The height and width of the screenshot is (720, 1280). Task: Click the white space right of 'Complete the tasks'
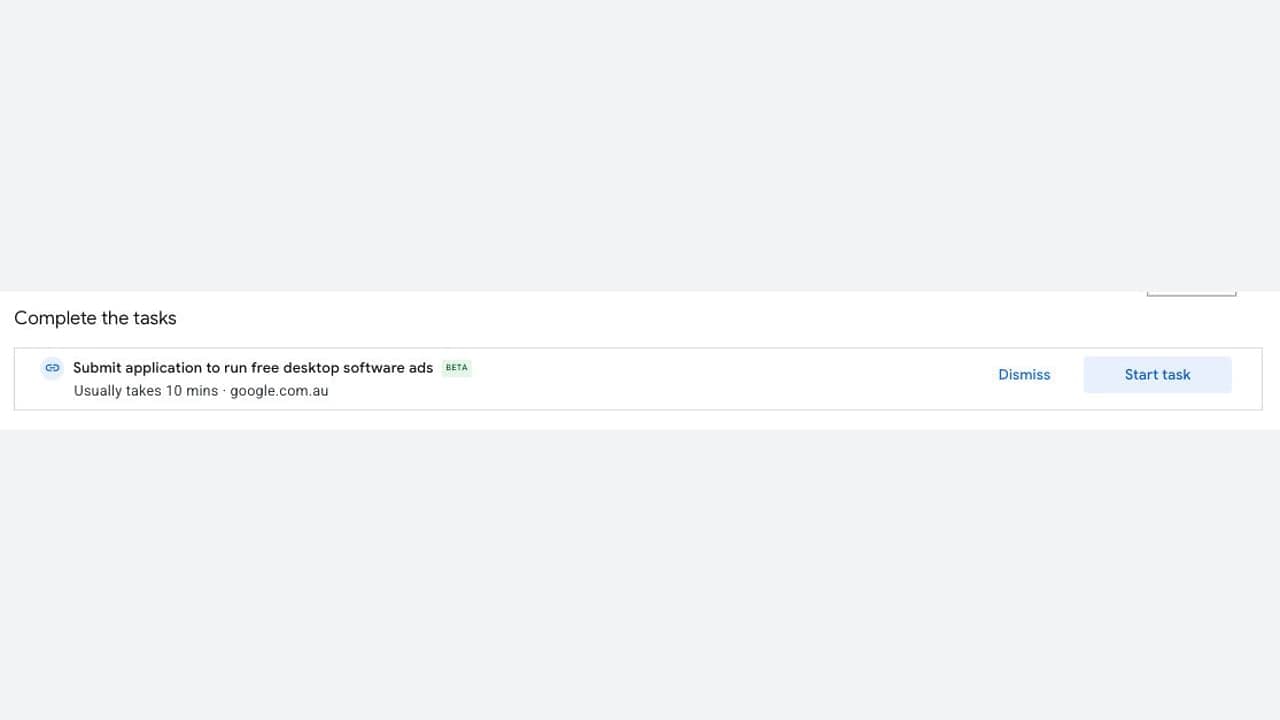coord(660,318)
